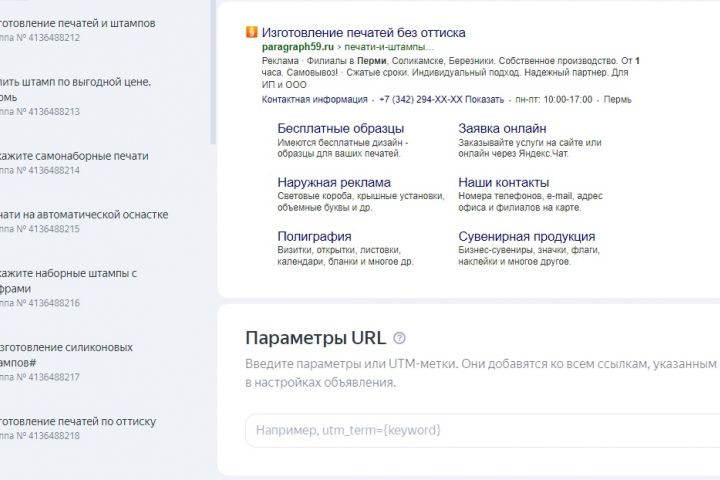Open the 'Бесплатные образцы' sitelink
The height and width of the screenshot is (480, 720).
340,129
